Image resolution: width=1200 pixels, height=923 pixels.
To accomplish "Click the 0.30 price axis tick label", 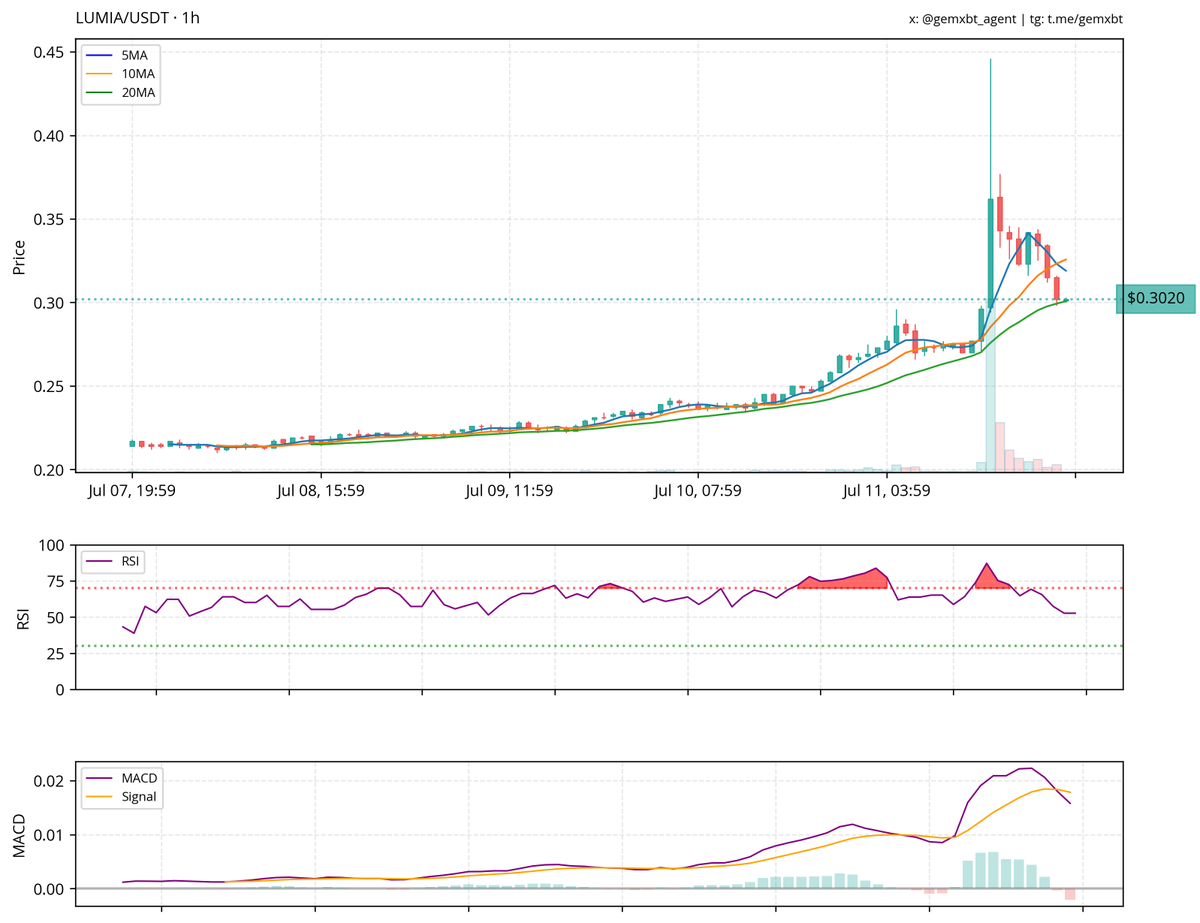I will click(50, 303).
